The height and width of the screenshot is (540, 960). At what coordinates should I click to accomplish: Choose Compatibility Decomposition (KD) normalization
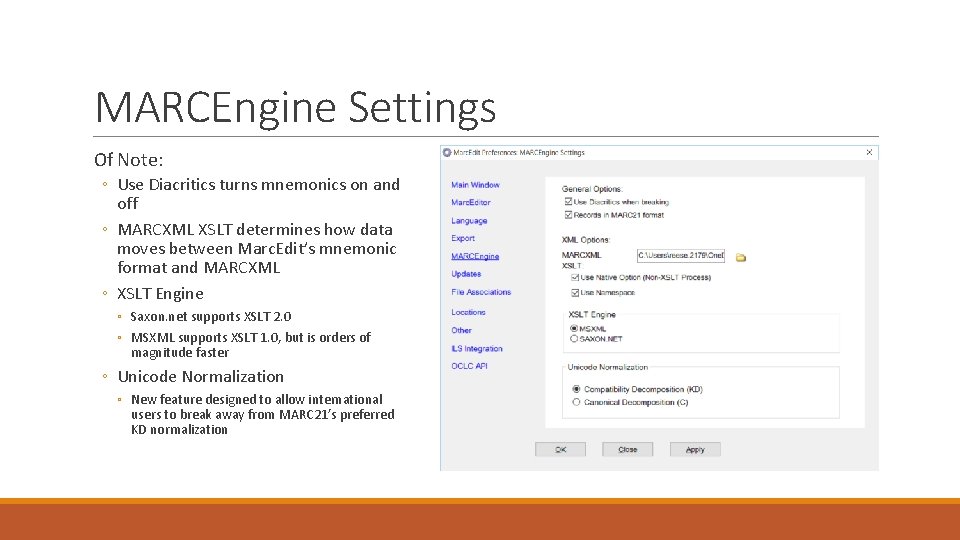(576, 389)
